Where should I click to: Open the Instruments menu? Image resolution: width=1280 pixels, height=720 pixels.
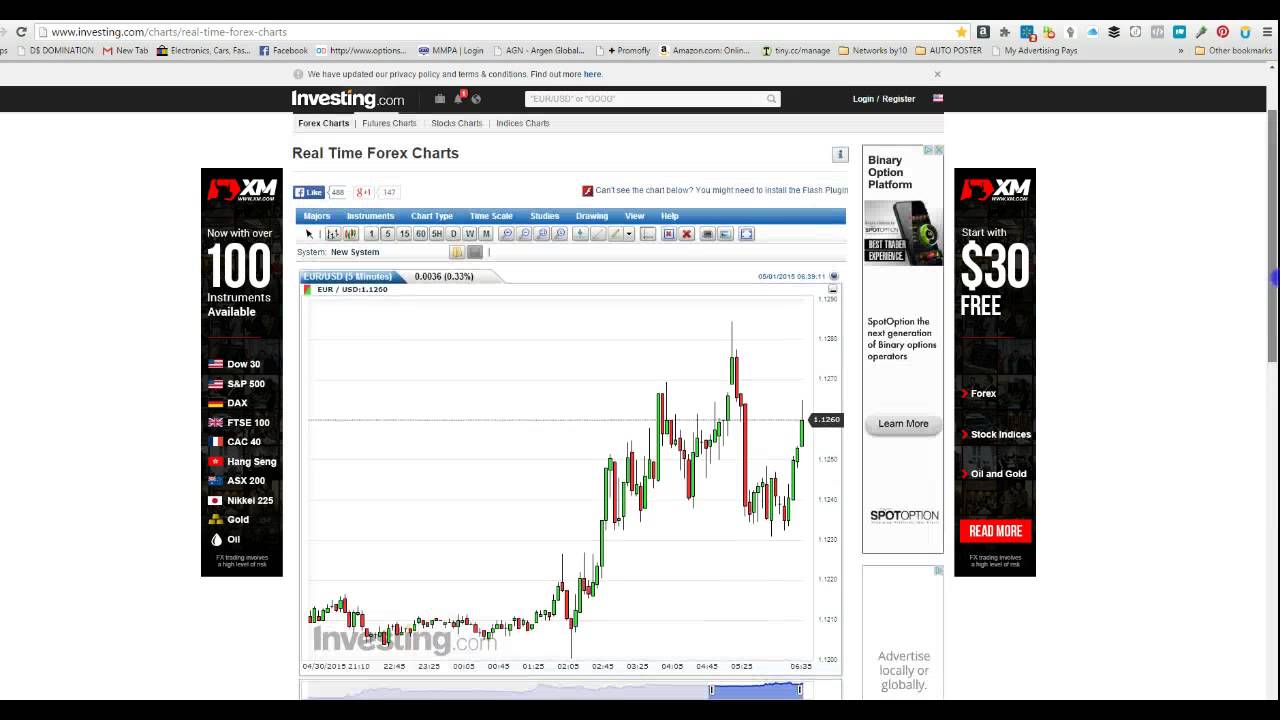click(371, 216)
